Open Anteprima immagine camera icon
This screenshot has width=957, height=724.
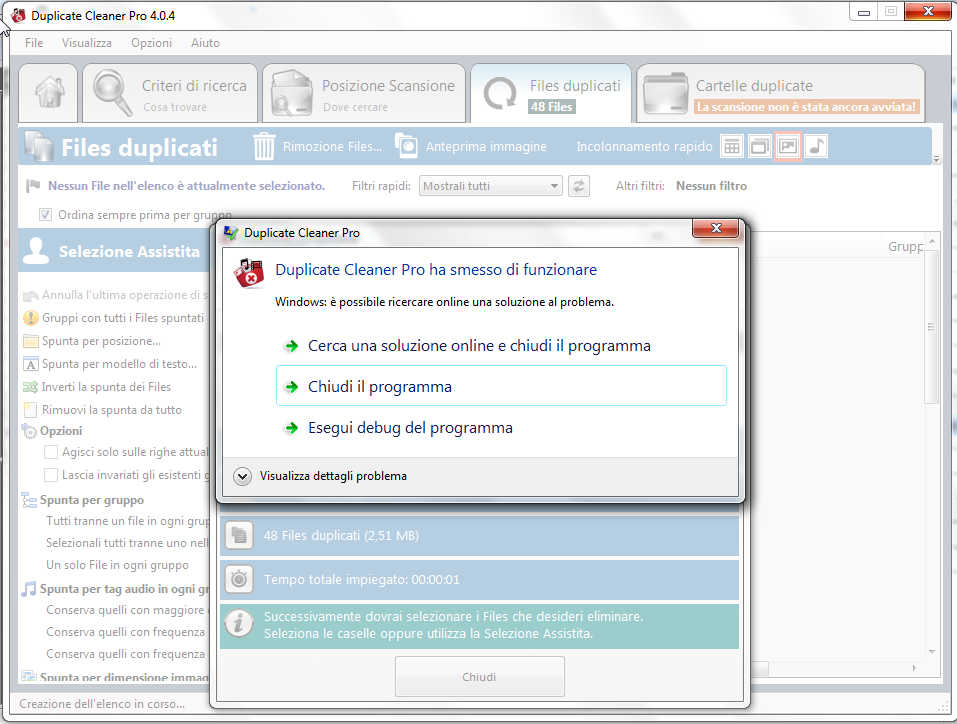(x=406, y=146)
